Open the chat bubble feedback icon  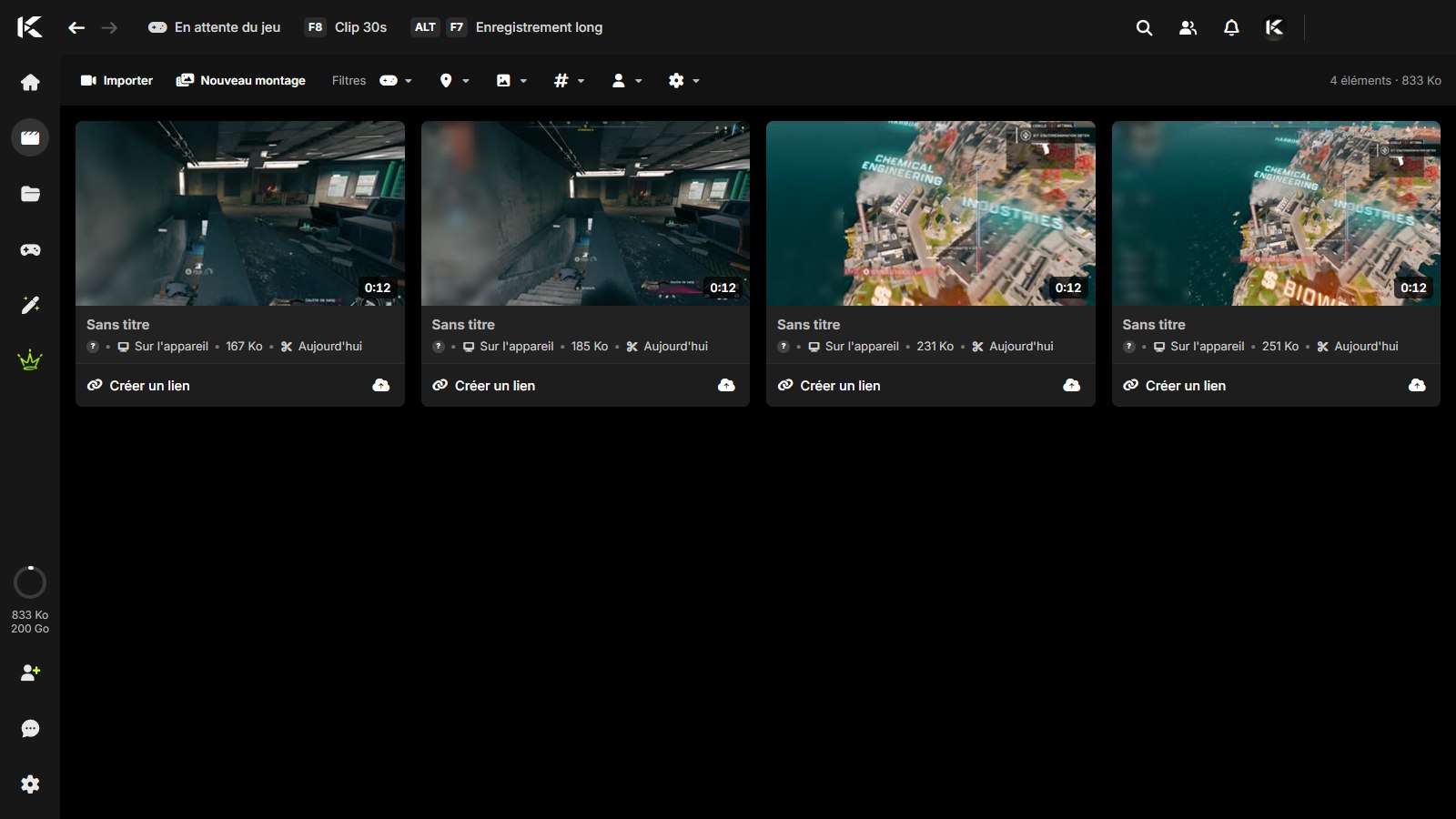pos(30,729)
